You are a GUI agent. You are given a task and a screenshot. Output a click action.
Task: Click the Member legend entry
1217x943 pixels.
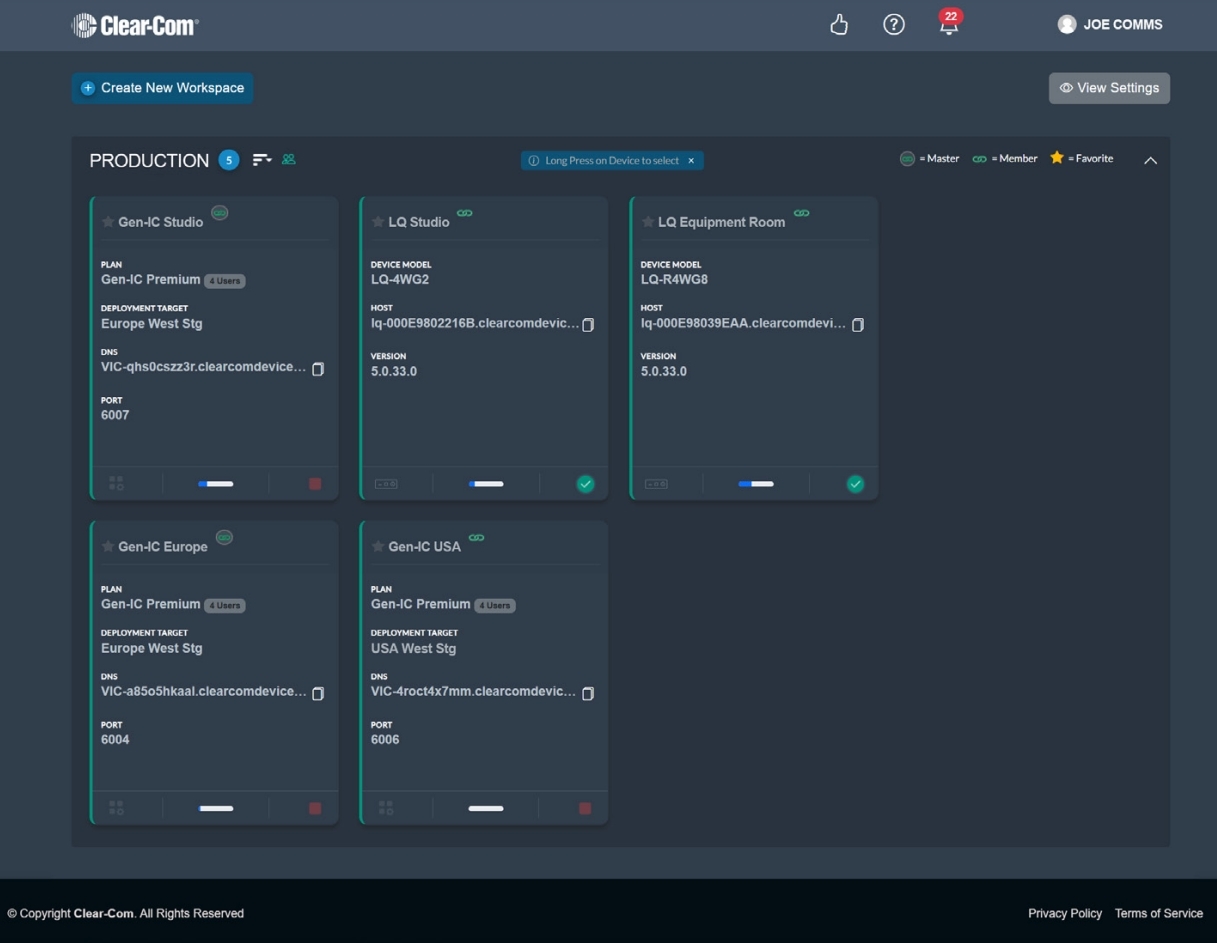point(1005,158)
